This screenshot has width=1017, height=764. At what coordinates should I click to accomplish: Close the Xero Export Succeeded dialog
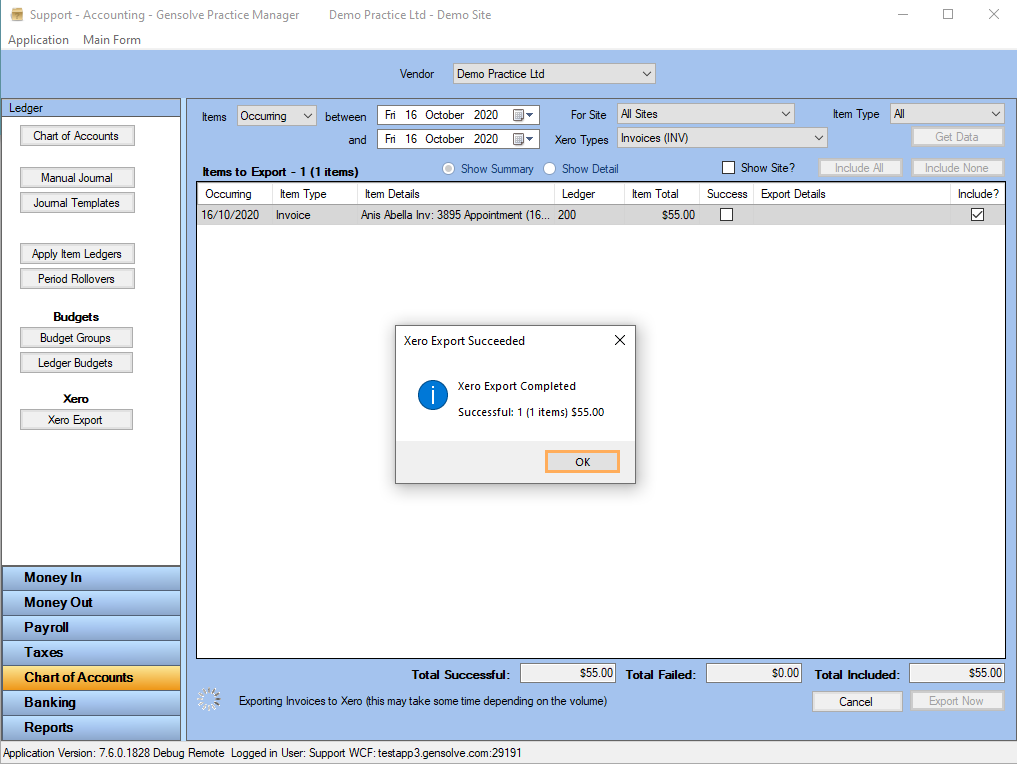point(619,340)
